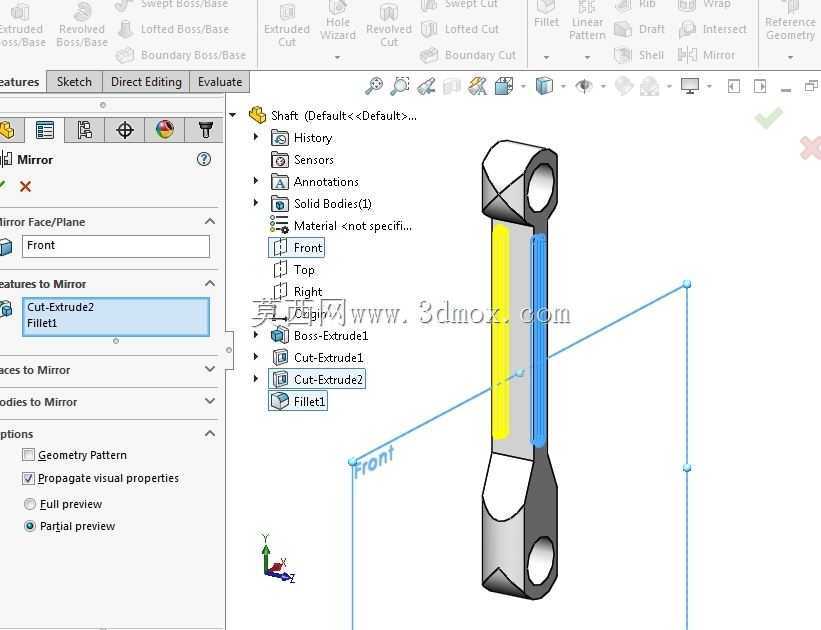Screen dimensions: 821x630
Task: Select the Boundary Boss/Base tool
Action: tap(181, 55)
